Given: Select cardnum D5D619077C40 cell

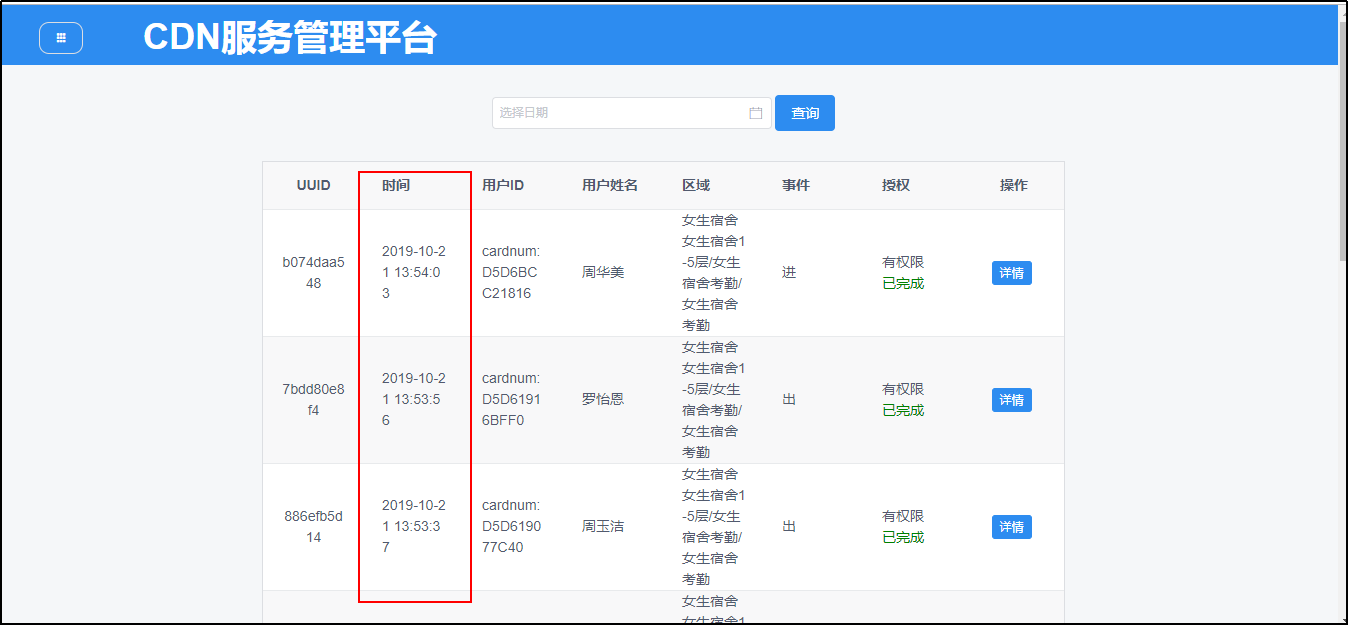Looking at the screenshot, I should (x=511, y=527).
